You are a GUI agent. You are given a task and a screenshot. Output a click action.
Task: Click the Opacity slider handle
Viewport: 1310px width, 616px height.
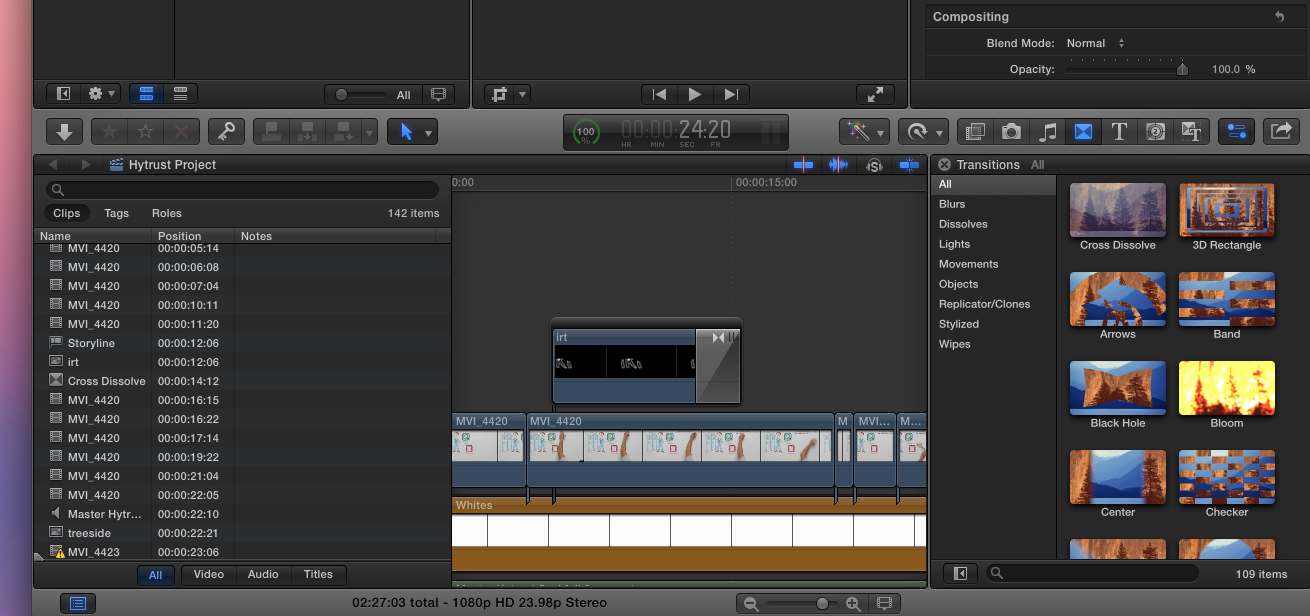(1182, 69)
